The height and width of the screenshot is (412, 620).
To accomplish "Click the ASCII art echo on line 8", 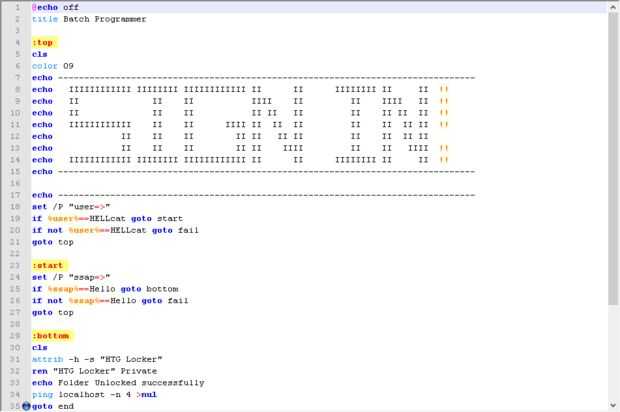I will tap(240, 90).
